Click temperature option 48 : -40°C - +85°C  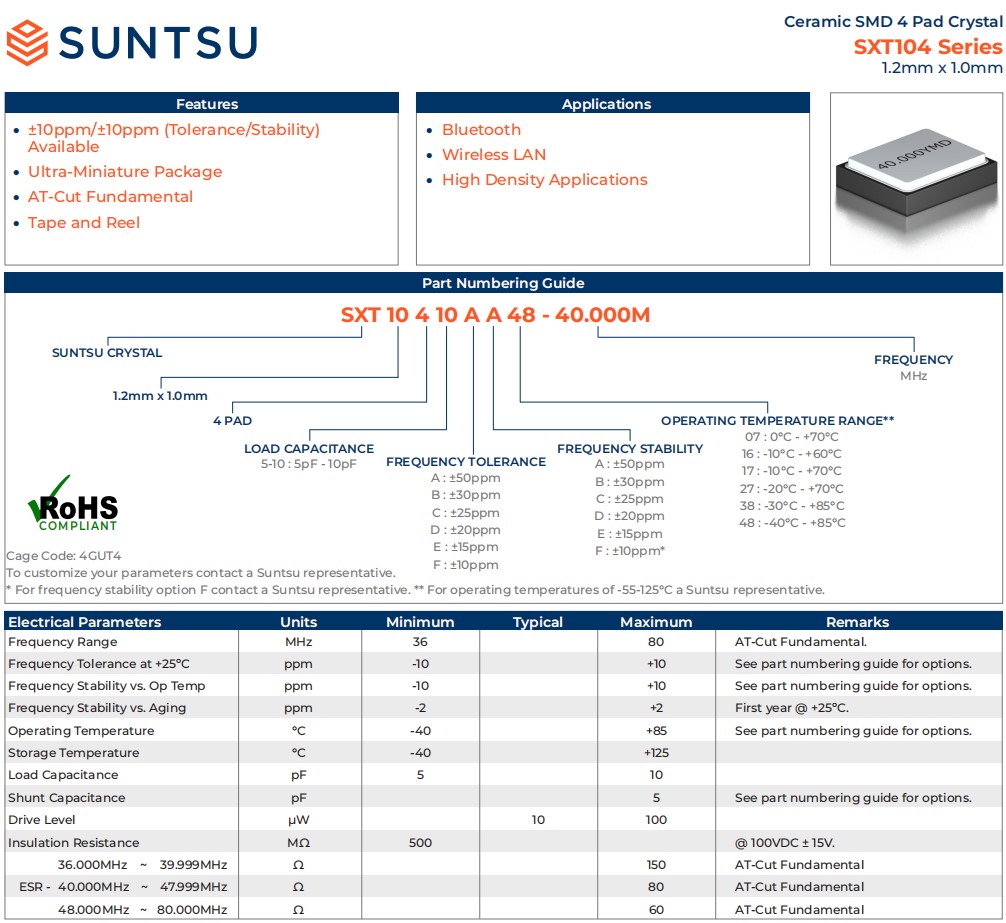pos(792,523)
